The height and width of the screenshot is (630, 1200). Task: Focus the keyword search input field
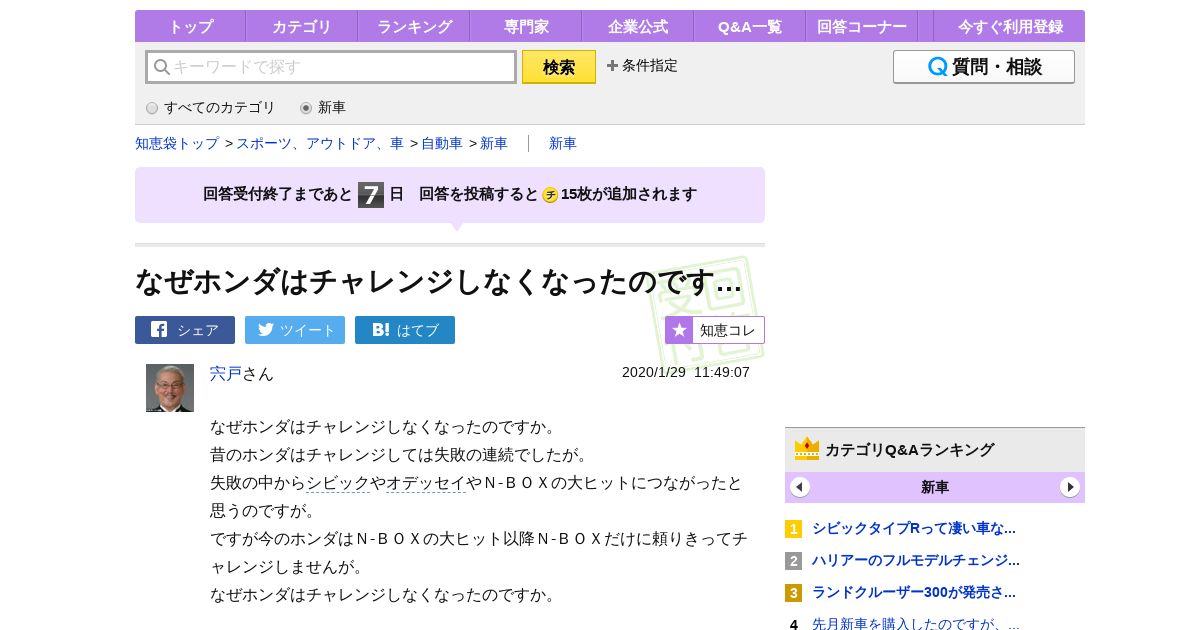click(331, 67)
